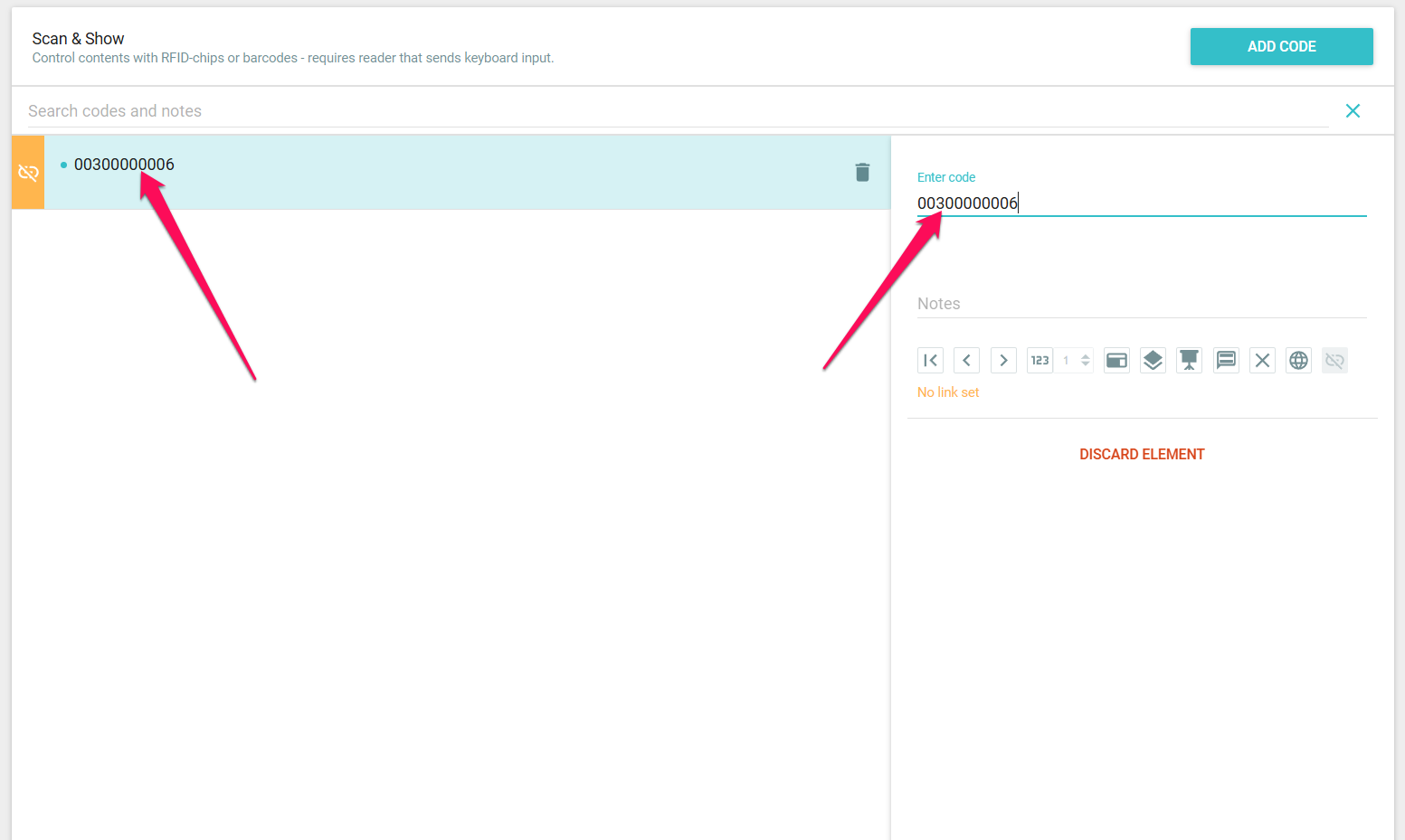Click the speech bubble message icon
Image resolution: width=1405 pixels, height=840 pixels.
(x=1226, y=361)
